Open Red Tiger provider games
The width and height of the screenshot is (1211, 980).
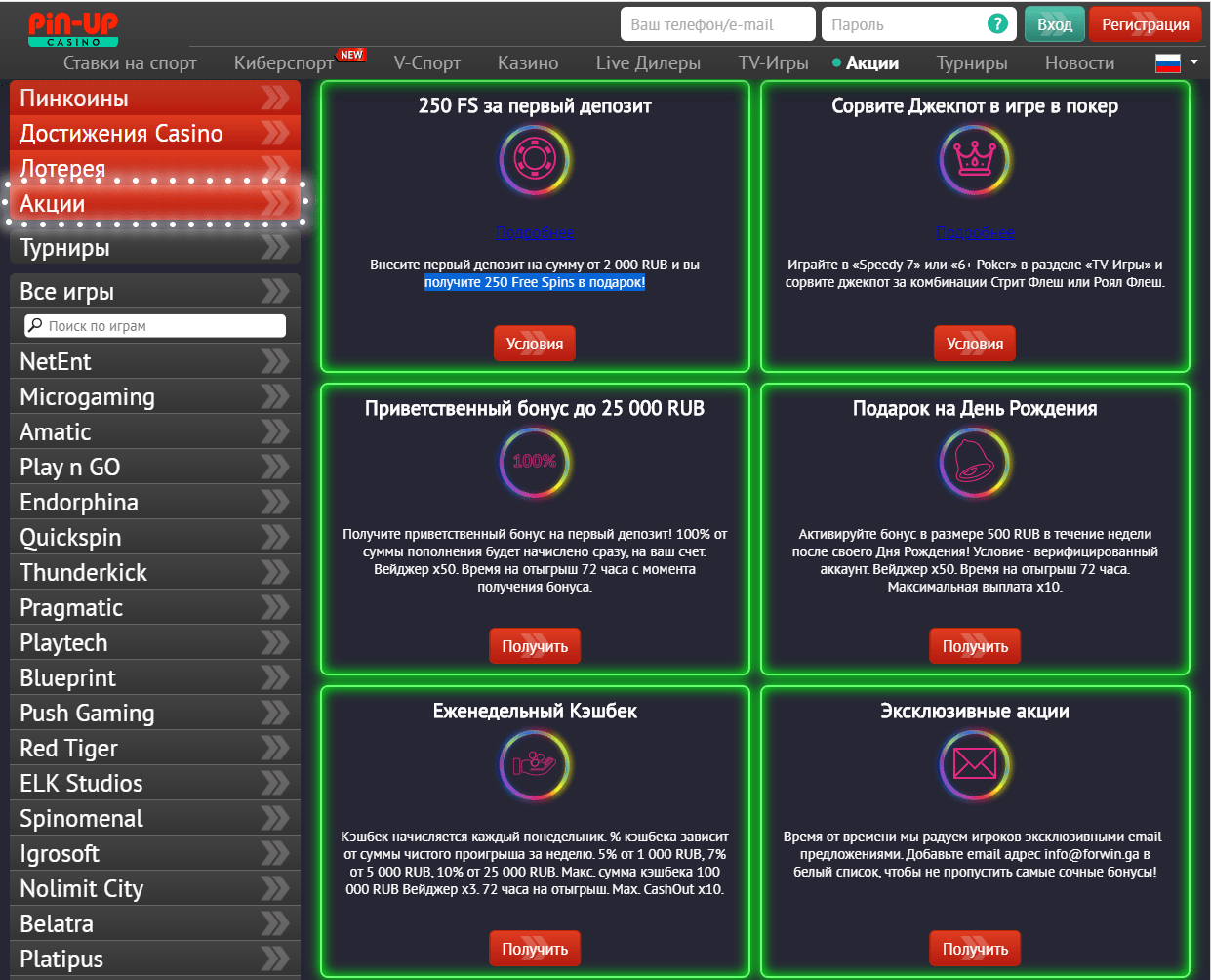coord(155,748)
